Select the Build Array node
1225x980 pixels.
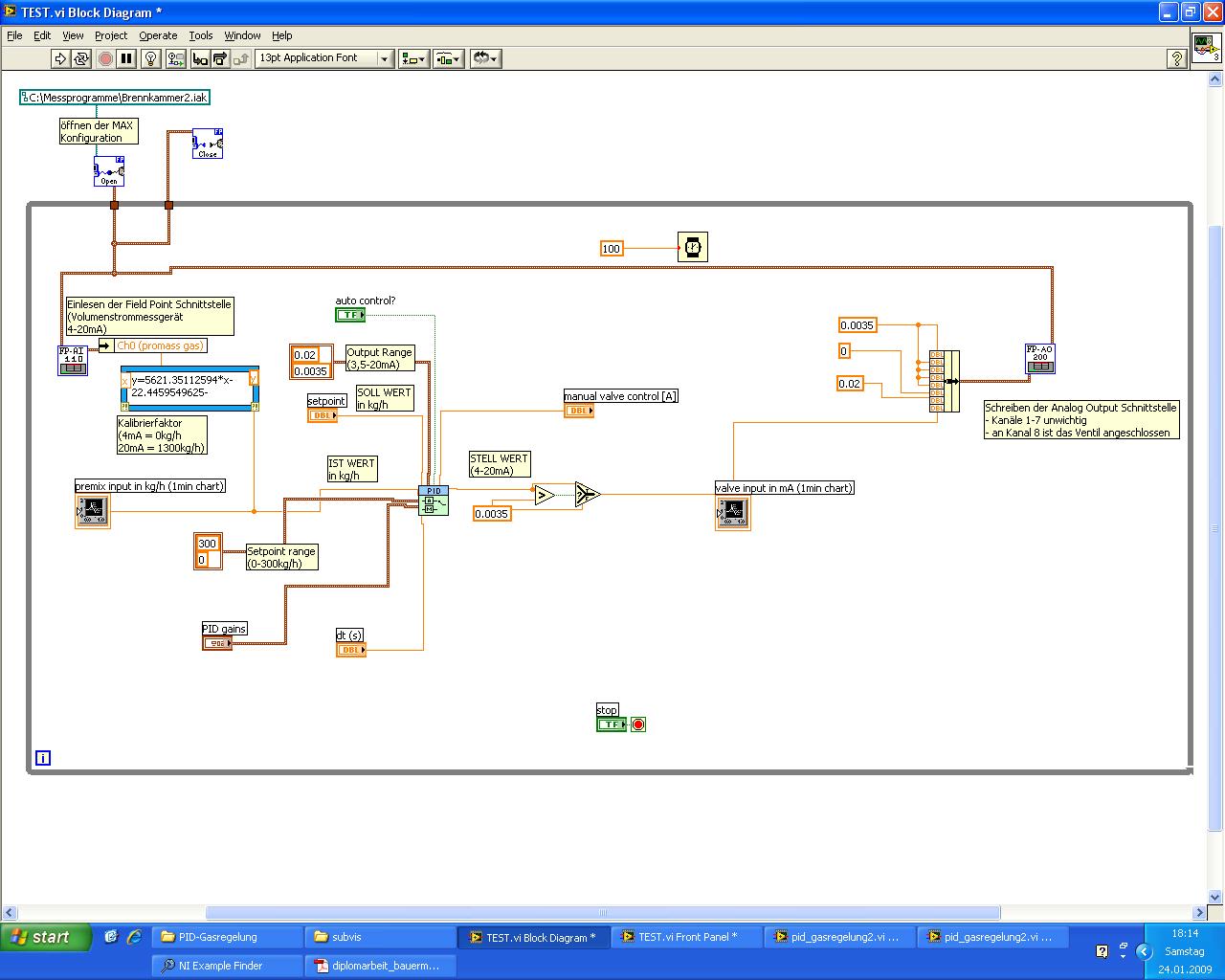coord(944,381)
